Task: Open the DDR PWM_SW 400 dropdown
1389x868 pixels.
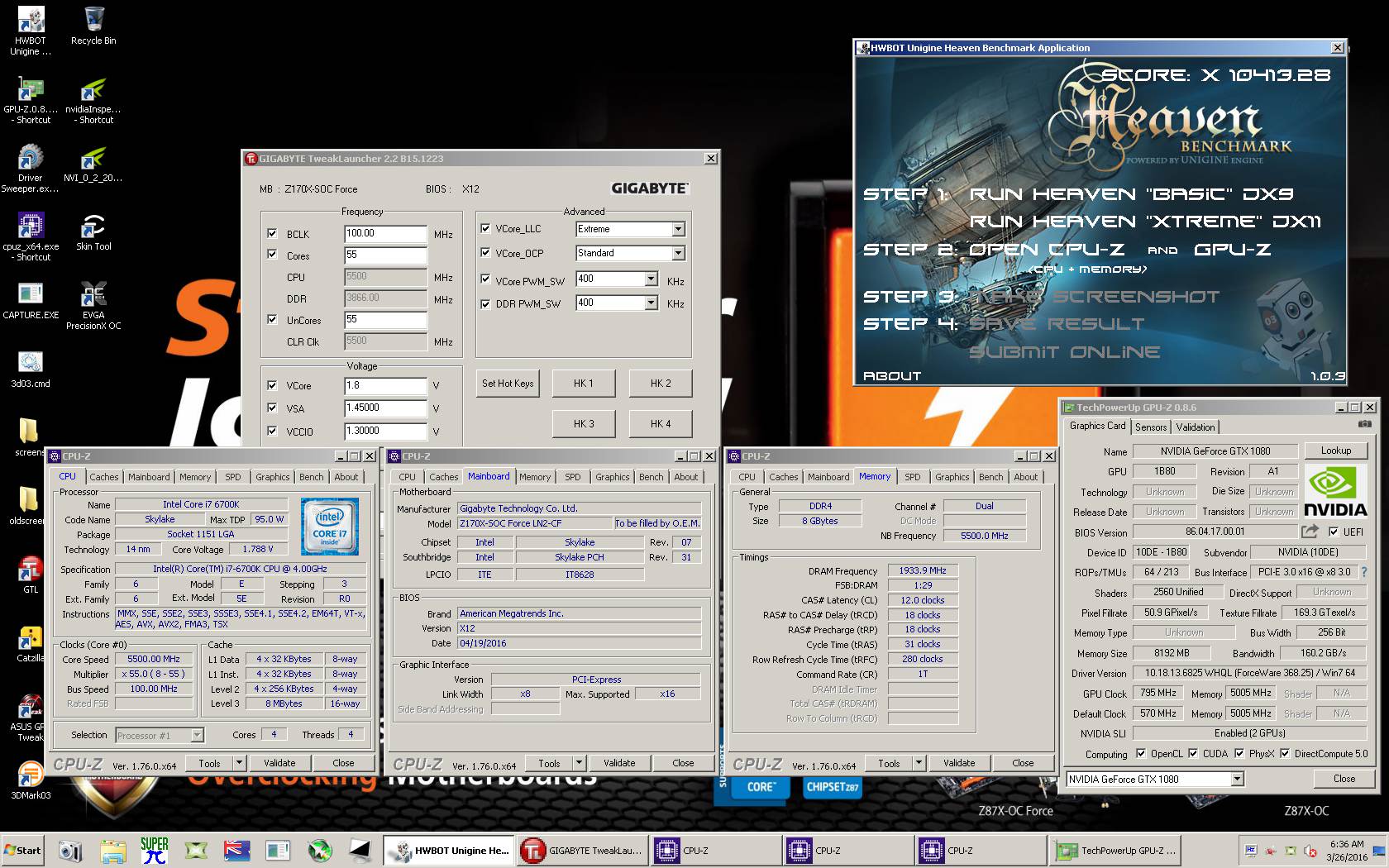Action: coord(651,303)
